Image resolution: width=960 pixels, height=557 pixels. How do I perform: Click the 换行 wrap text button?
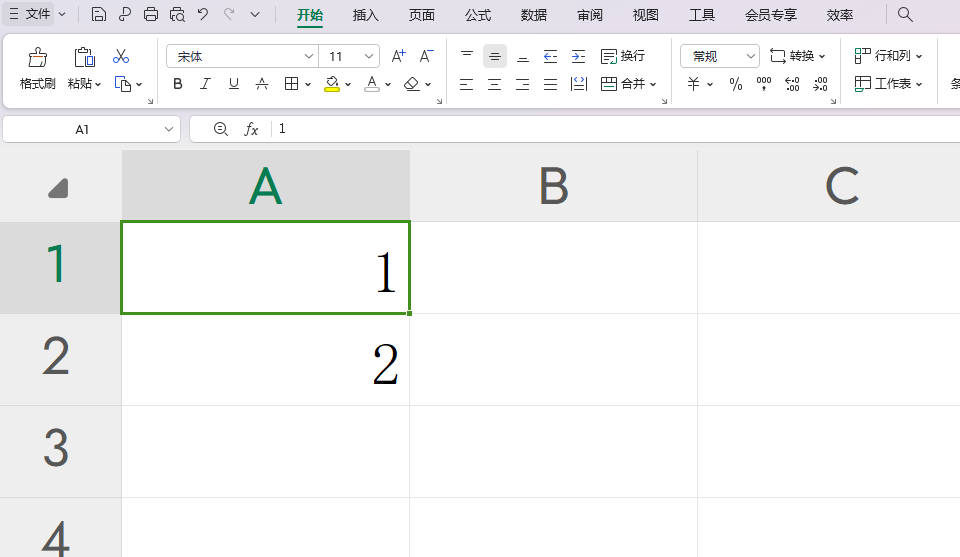tap(623, 56)
